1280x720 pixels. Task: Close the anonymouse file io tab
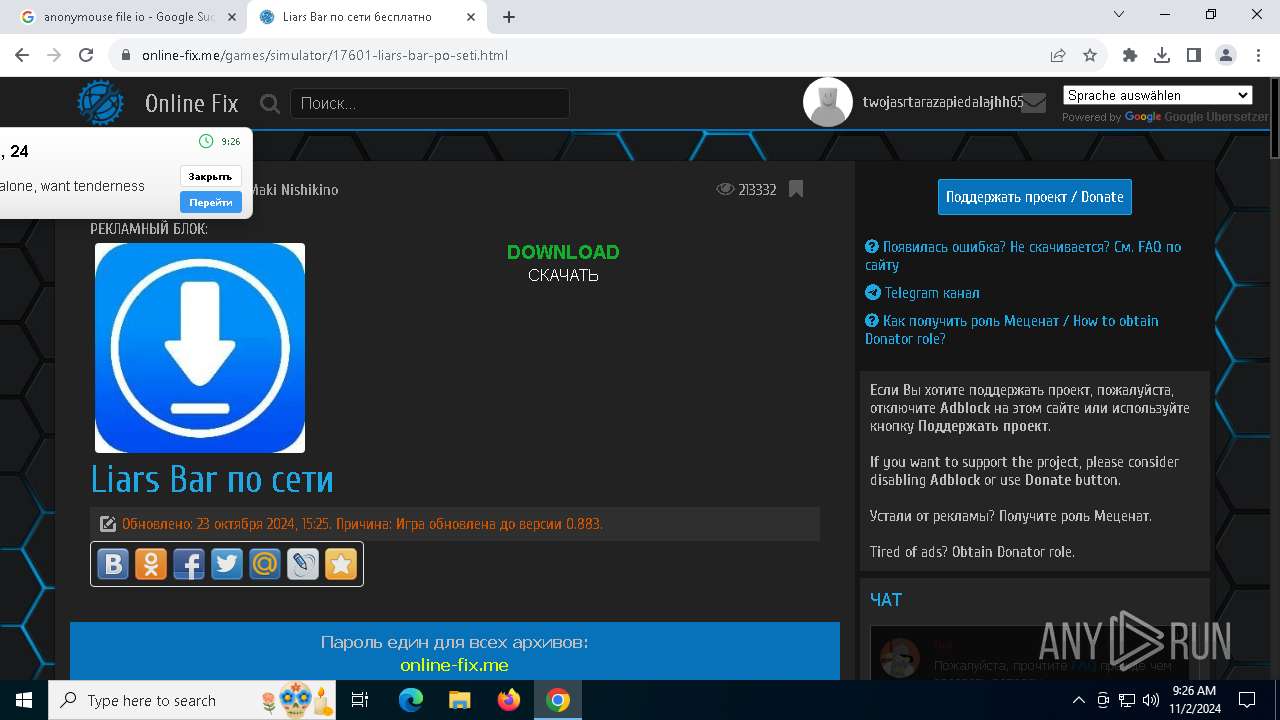[x=232, y=17]
